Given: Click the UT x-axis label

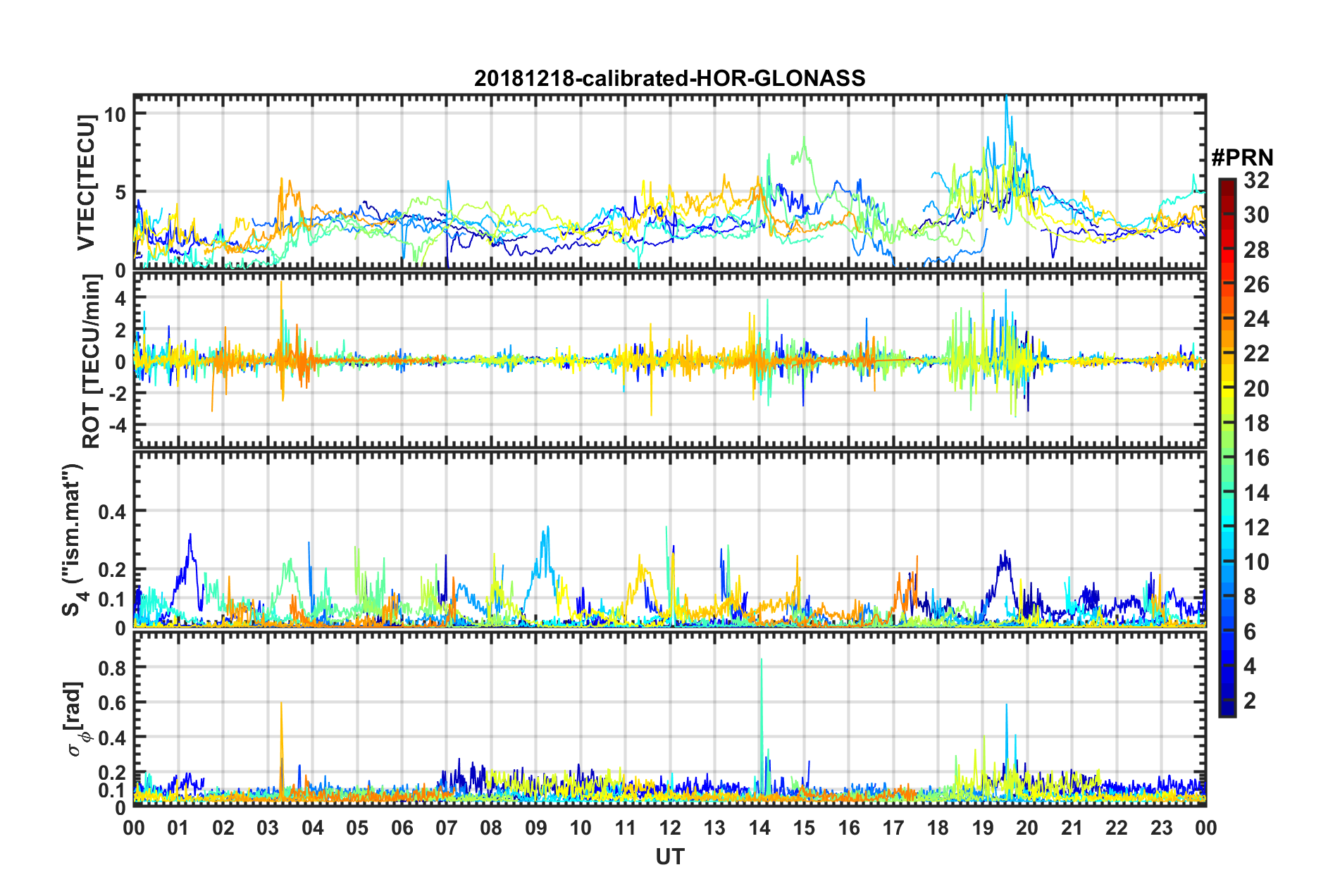Looking at the screenshot, I should tap(669, 857).
